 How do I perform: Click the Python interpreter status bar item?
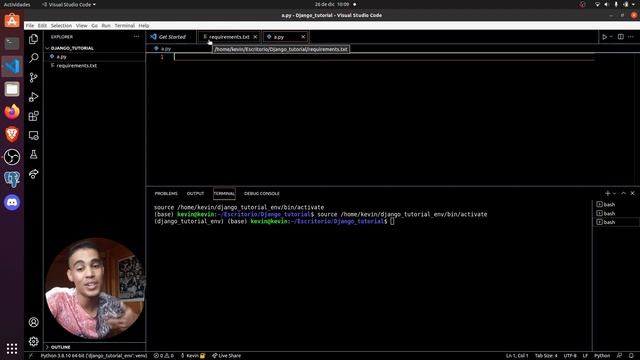(x=94, y=356)
